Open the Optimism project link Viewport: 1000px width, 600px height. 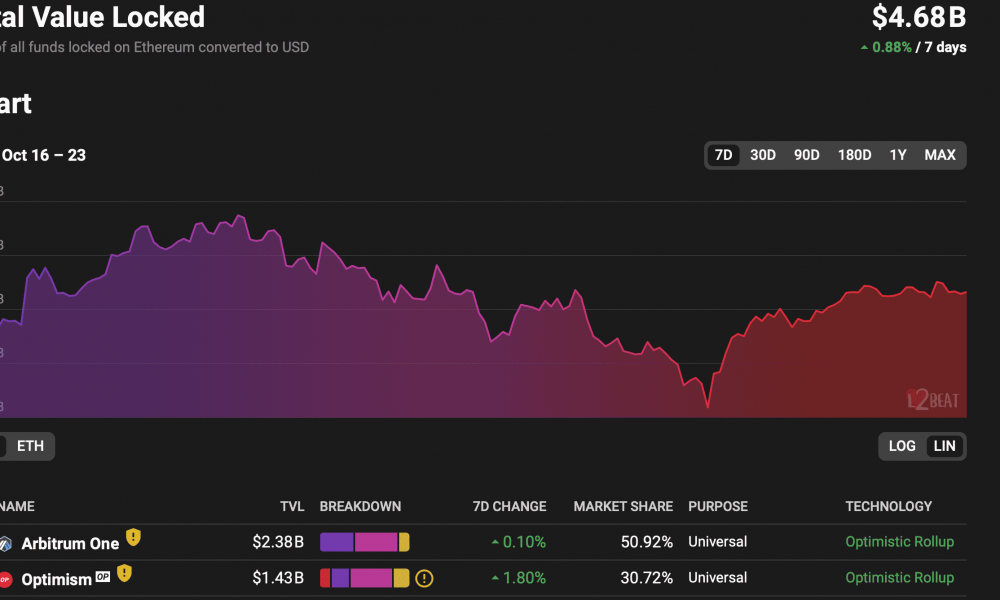(57, 580)
